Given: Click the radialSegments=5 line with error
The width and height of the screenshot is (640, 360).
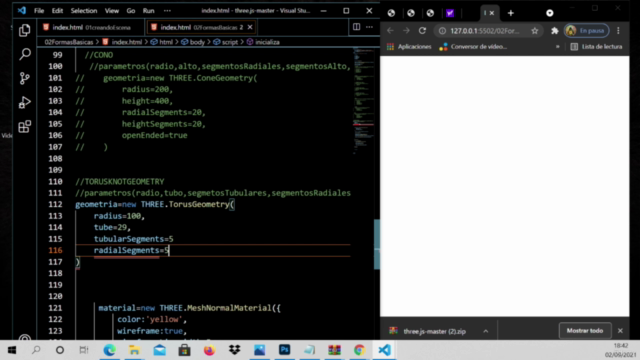Looking at the screenshot, I should 131,250.
